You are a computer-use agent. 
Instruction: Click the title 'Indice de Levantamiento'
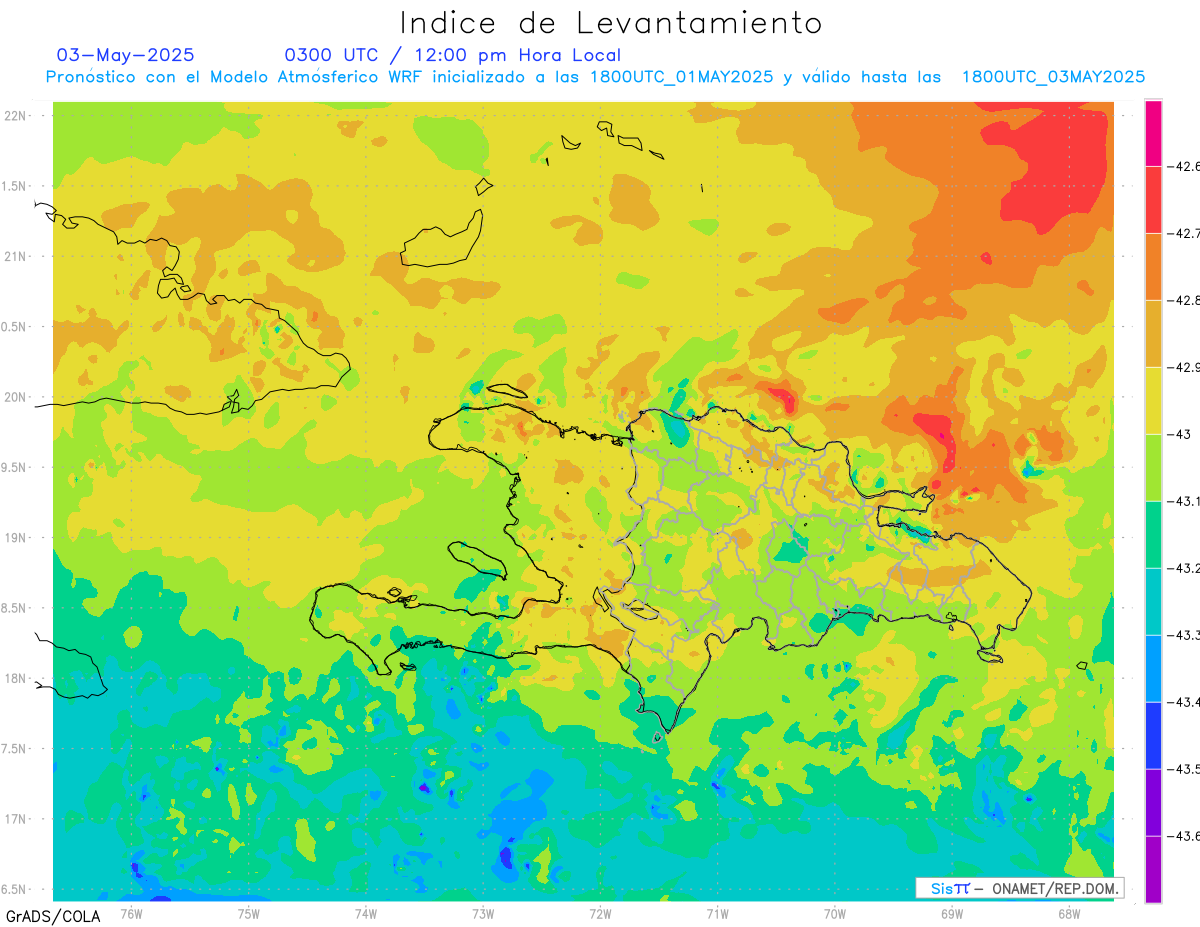pos(611,23)
